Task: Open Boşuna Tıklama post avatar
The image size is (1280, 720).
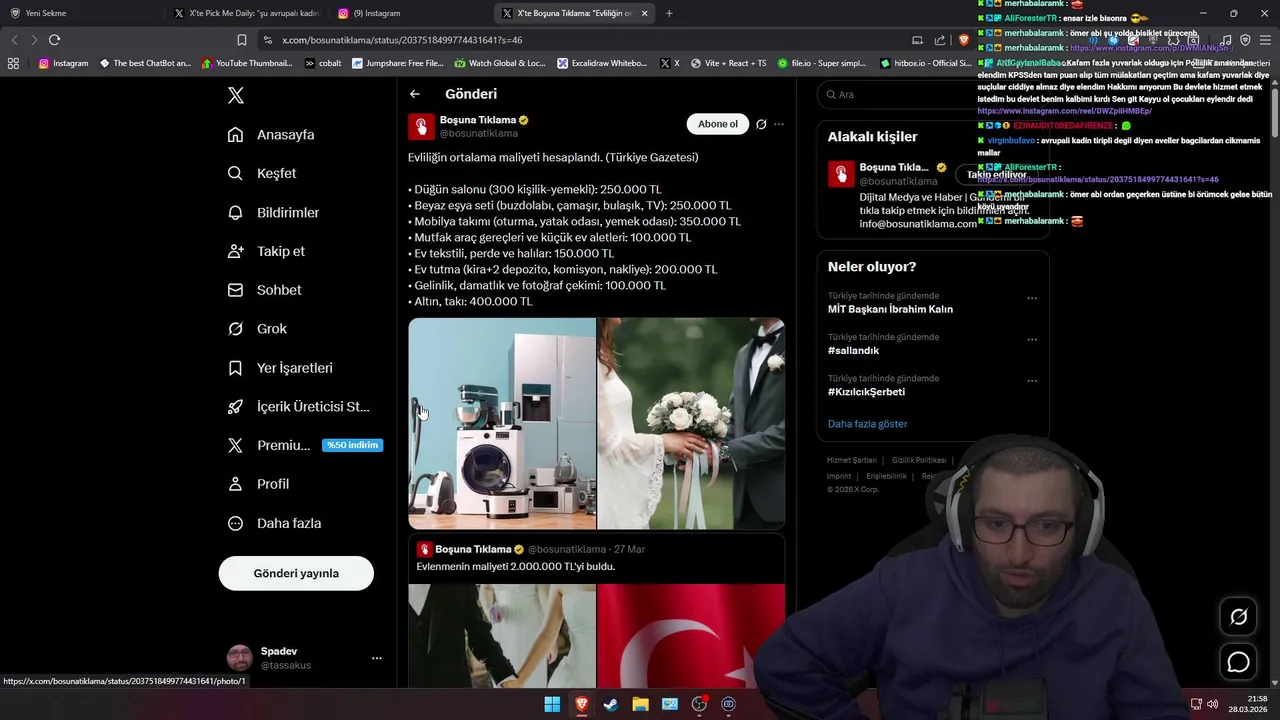Action: (x=421, y=126)
